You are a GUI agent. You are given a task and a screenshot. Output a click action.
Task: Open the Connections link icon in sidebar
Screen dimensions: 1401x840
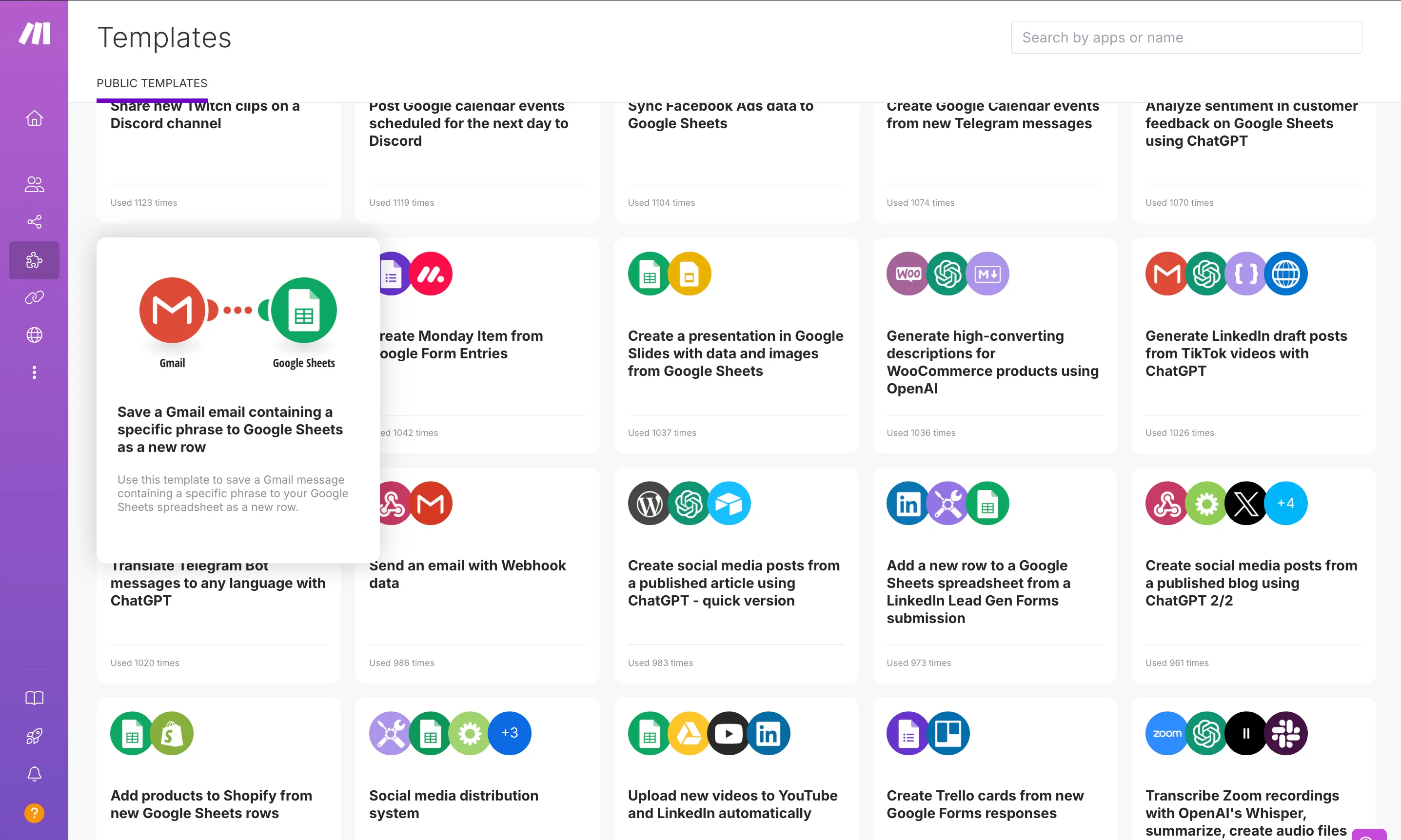pyautogui.click(x=35, y=297)
